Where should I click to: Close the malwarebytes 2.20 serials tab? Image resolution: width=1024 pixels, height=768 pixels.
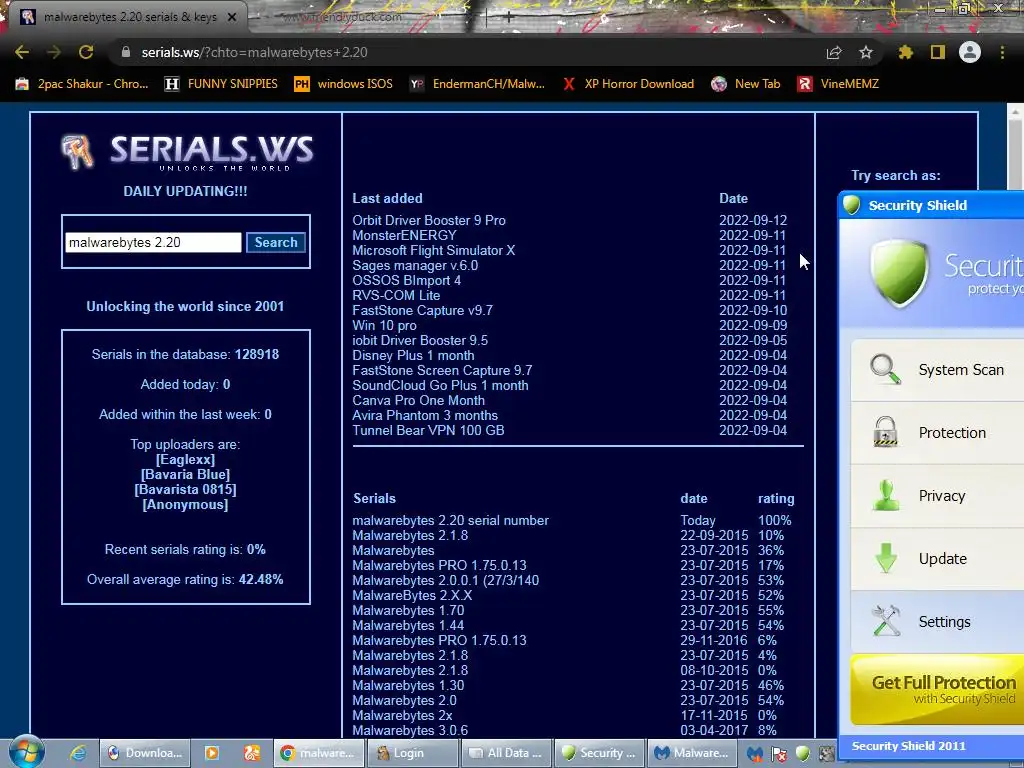pos(232,17)
